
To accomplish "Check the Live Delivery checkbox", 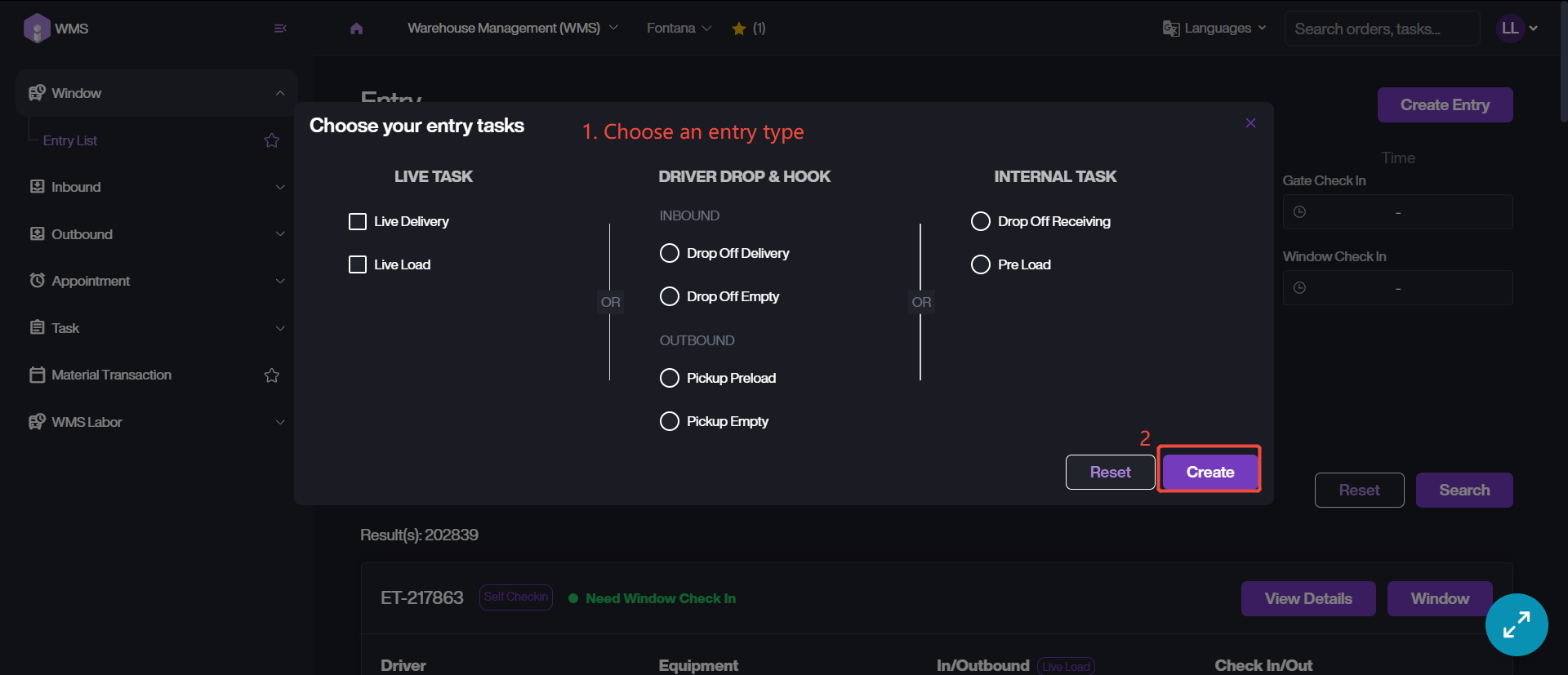I will coord(358,222).
